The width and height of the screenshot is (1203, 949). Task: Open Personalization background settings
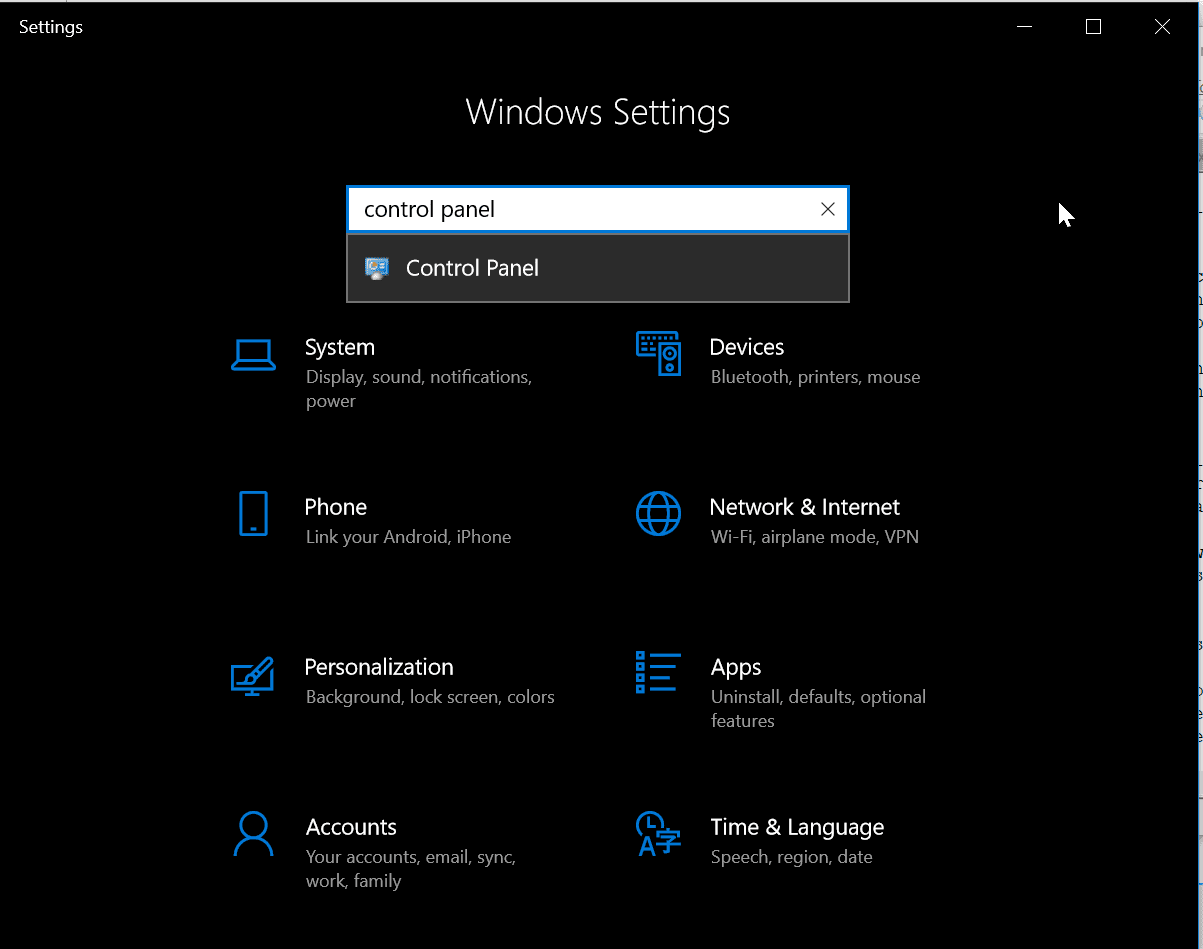coord(379,667)
